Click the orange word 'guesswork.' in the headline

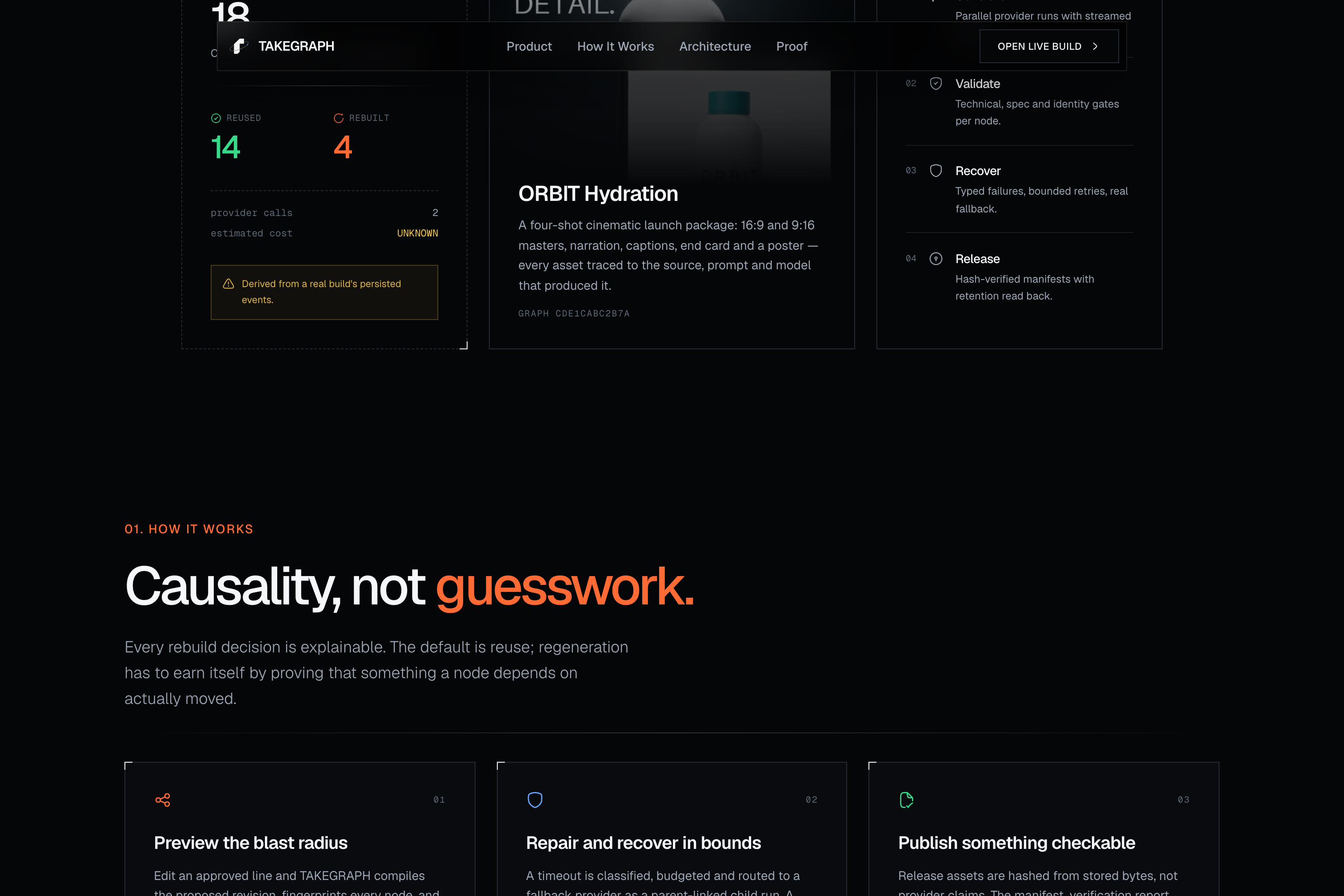pyautogui.click(x=564, y=588)
